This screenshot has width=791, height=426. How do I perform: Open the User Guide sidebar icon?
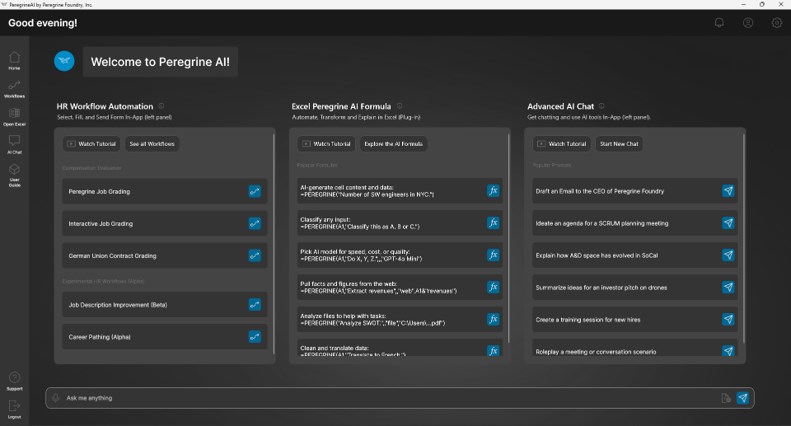tap(14, 175)
